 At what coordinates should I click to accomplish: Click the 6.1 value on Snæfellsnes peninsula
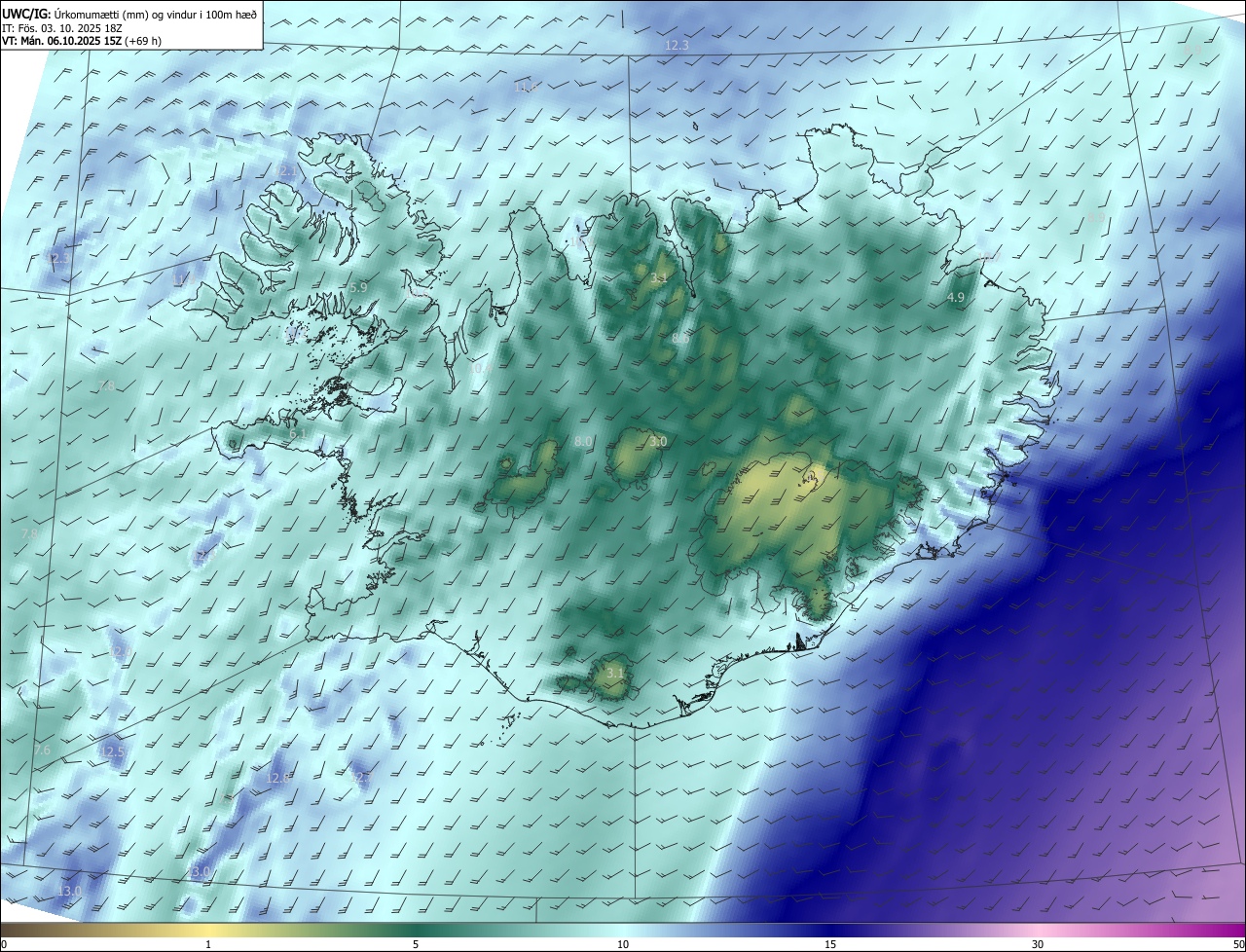click(298, 434)
